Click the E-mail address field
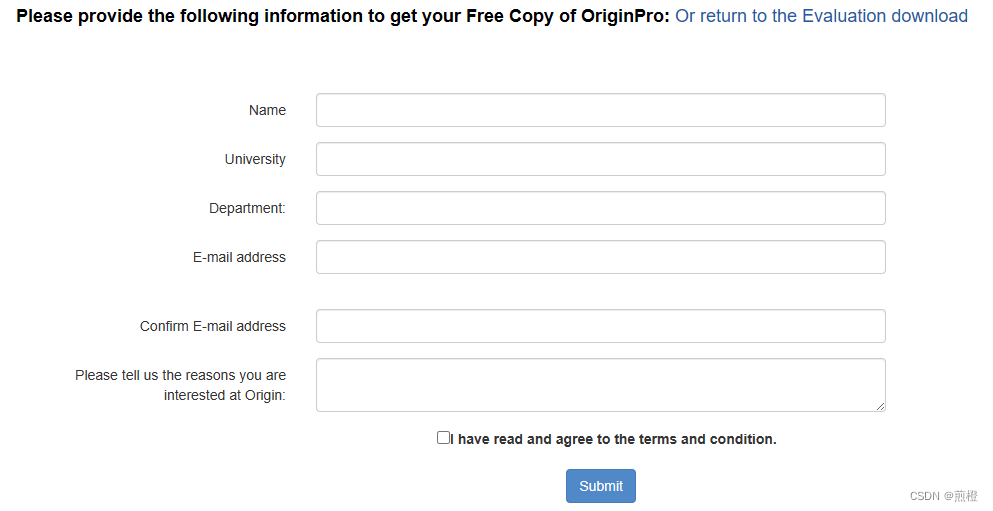 600,257
